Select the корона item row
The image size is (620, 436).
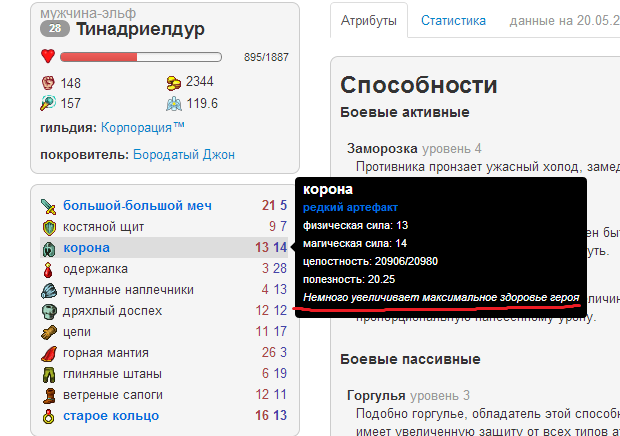pos(164,248)
